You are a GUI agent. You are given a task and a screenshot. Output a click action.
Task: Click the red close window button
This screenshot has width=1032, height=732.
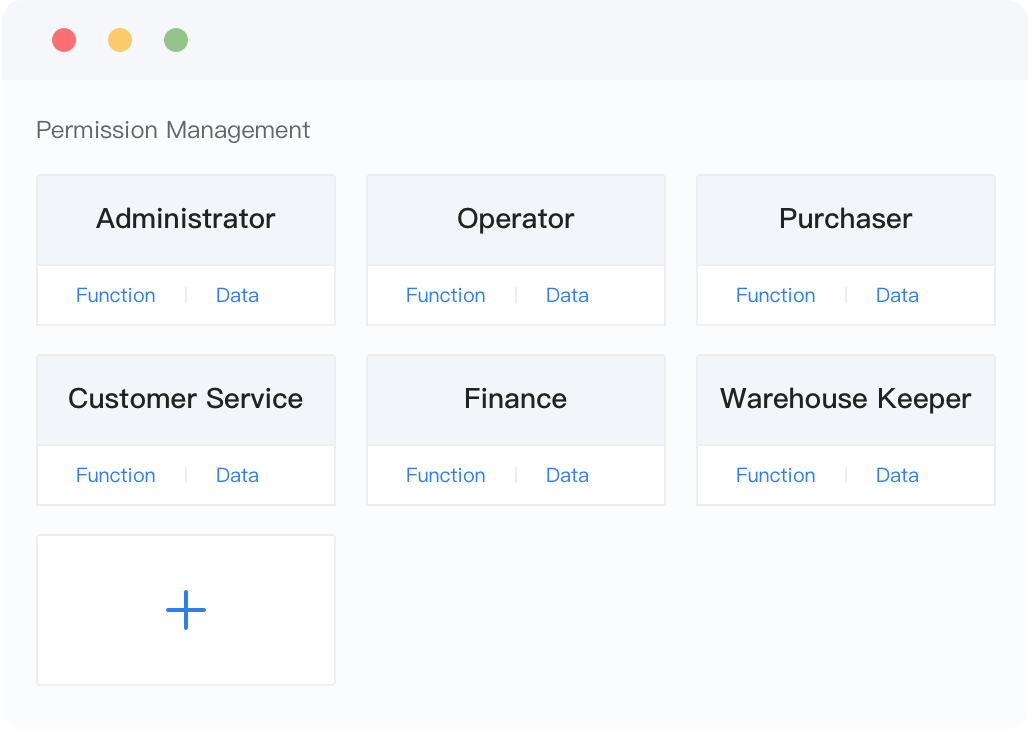tap(64, 40)
